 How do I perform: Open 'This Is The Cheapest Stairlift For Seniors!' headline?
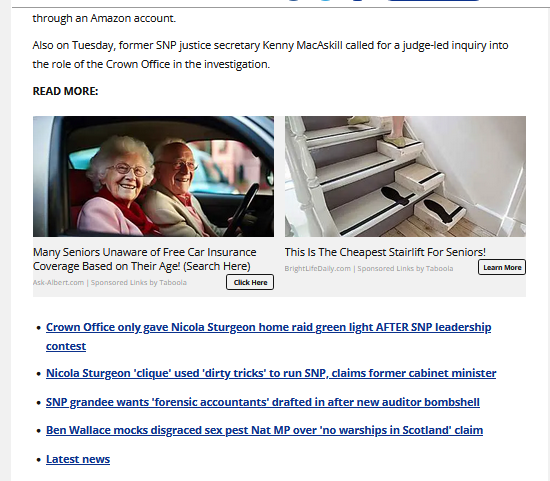click(x=385, y=252)
